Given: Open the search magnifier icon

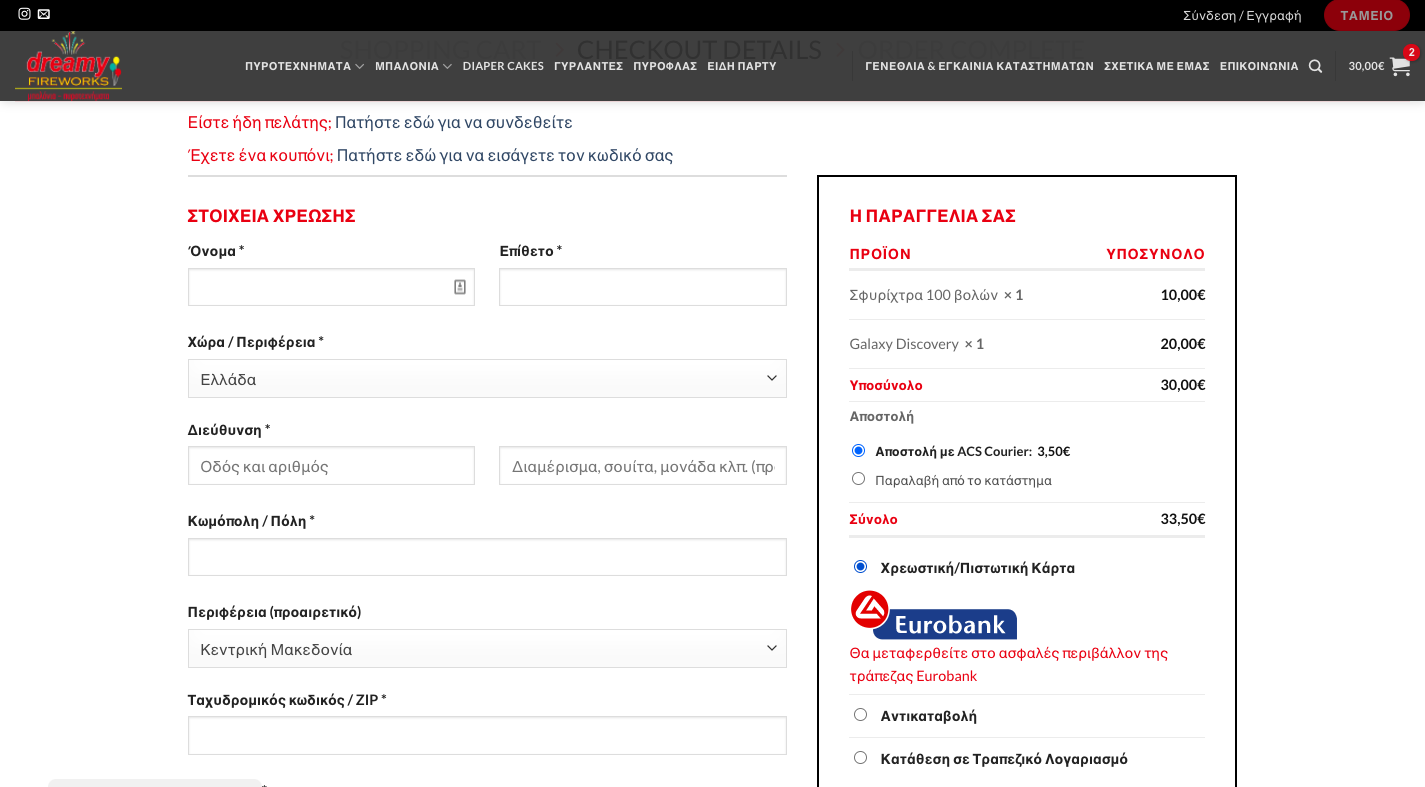Looking at the screenshot, I should pyautogui.click(x=1315, y=66).
